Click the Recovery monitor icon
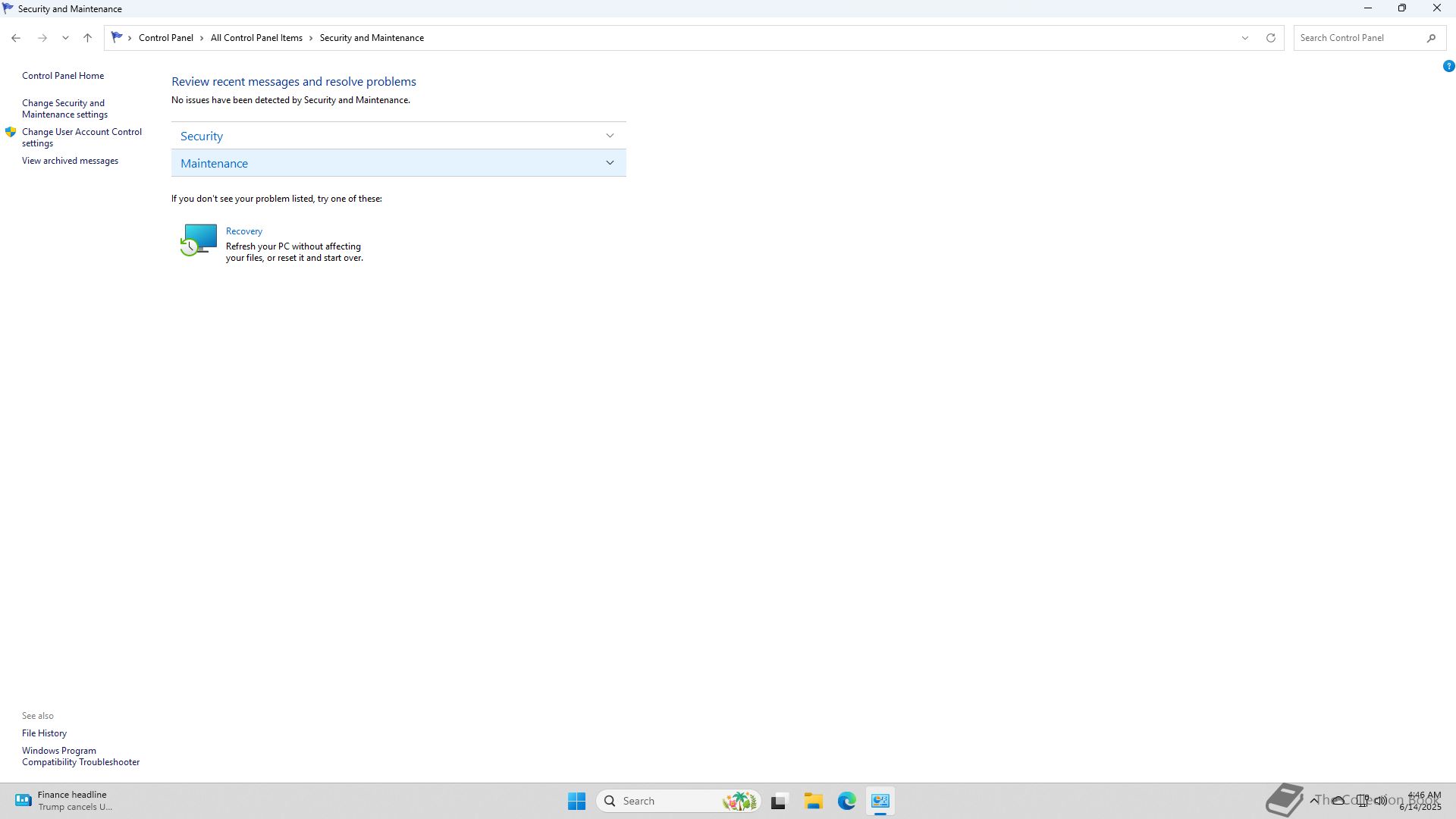The image size is (1456, 819). coord(199,240)
